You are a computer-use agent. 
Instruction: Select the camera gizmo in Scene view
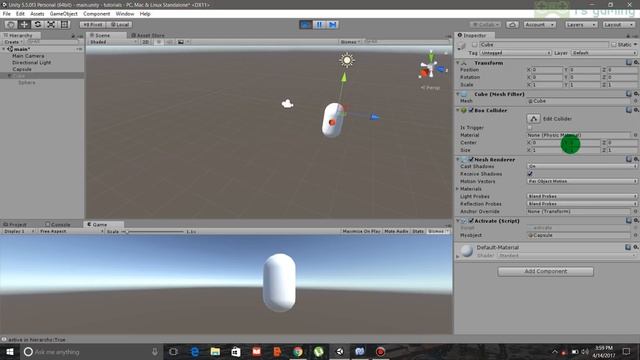click(x=287, y=104)
